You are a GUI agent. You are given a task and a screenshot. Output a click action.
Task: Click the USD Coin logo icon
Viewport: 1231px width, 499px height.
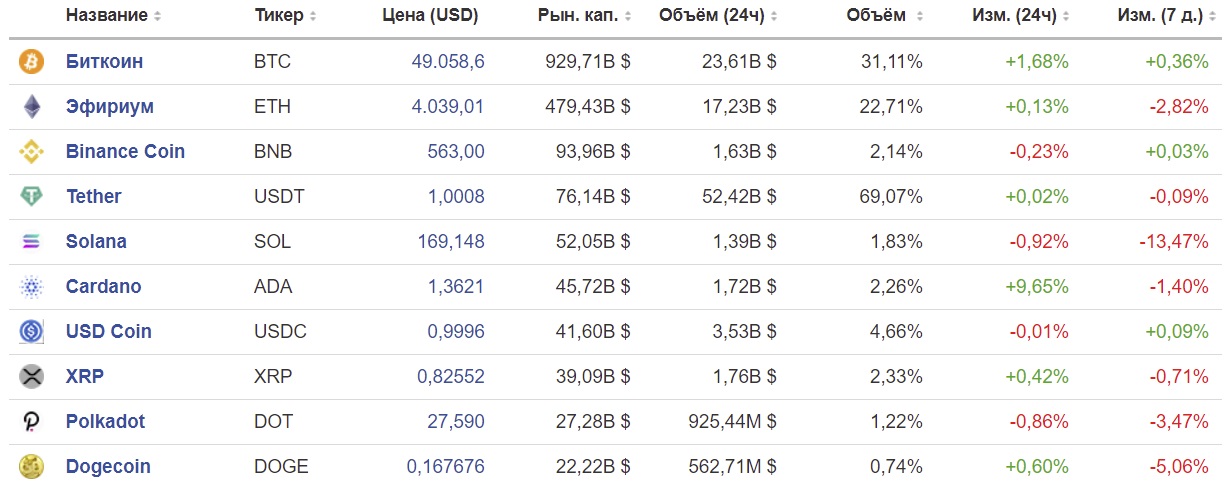point(32,332)
